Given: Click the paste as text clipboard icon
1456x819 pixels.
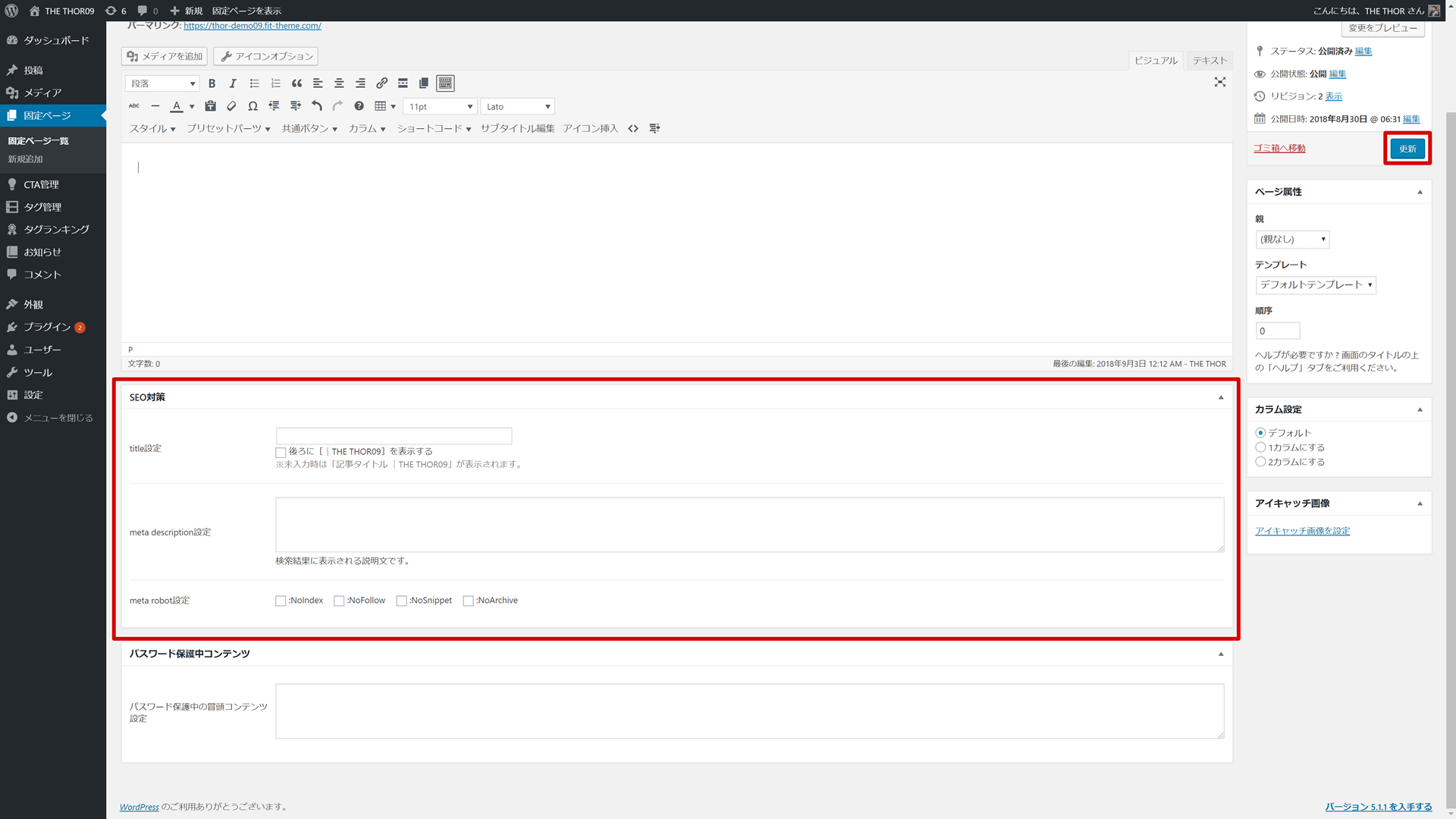Looking at the screenshot, I should point(211,106).
